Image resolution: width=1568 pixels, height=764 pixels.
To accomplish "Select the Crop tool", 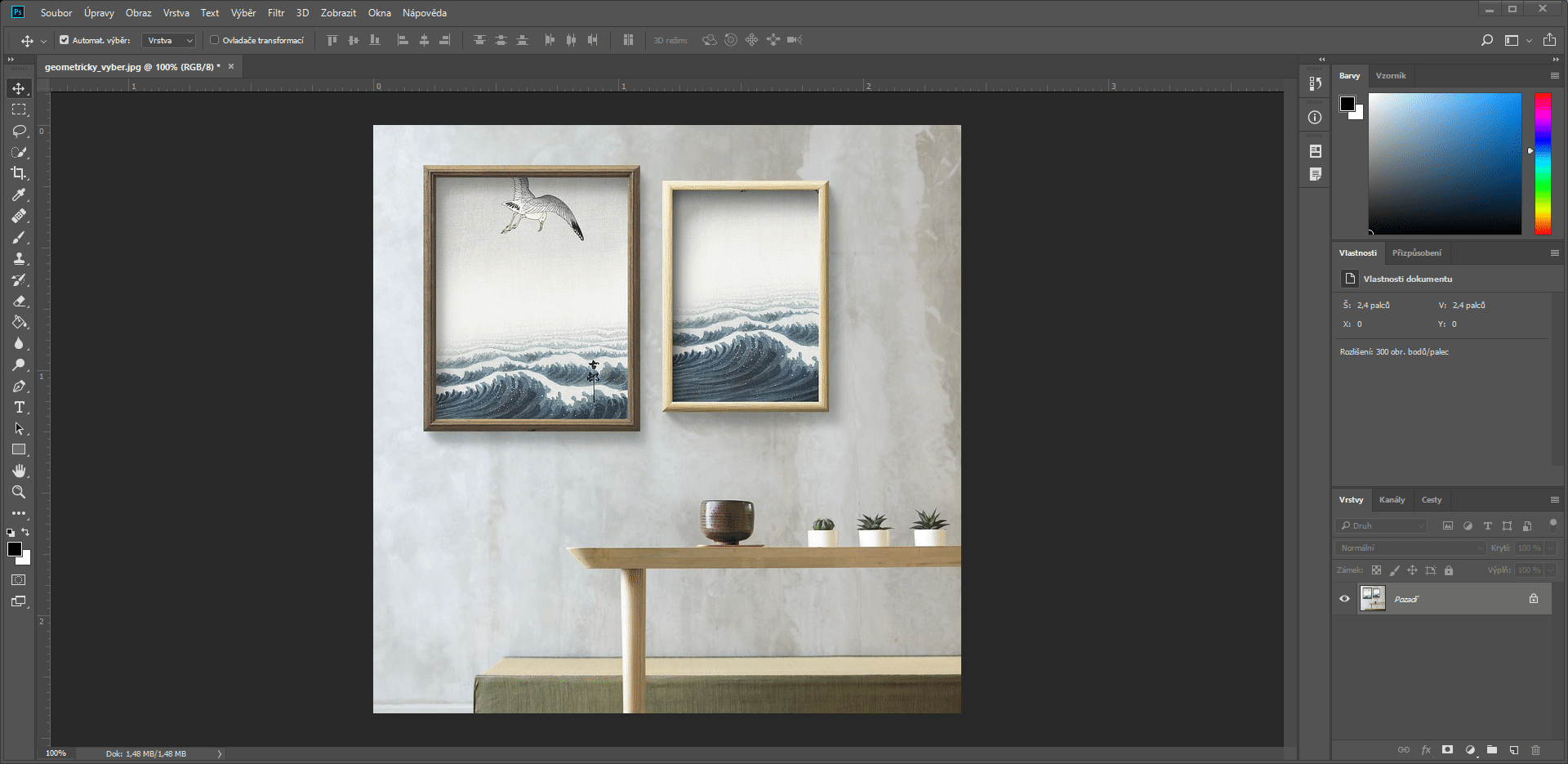I will point(18,173).
